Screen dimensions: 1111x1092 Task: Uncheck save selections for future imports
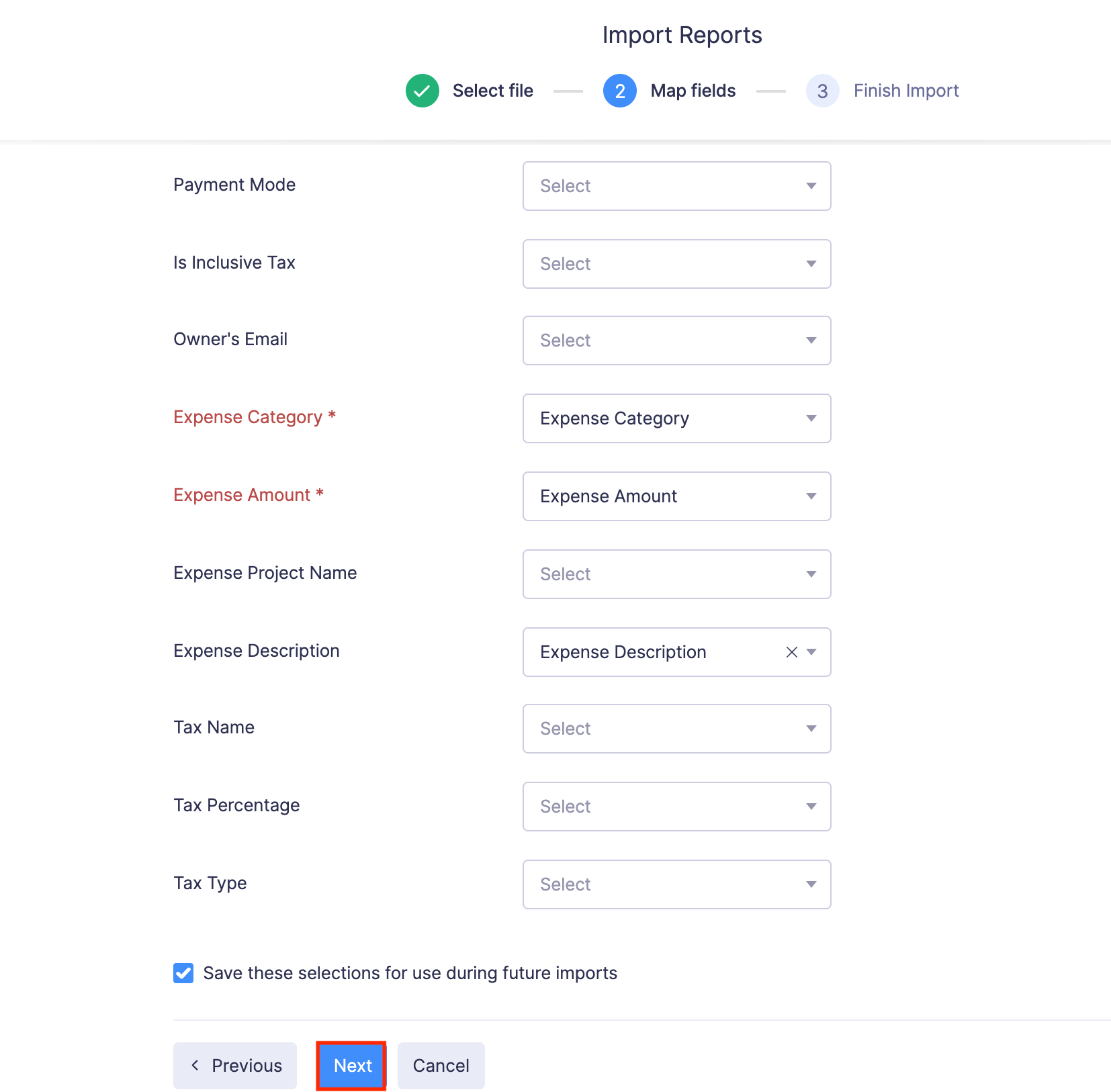click(x=183, y=972)
